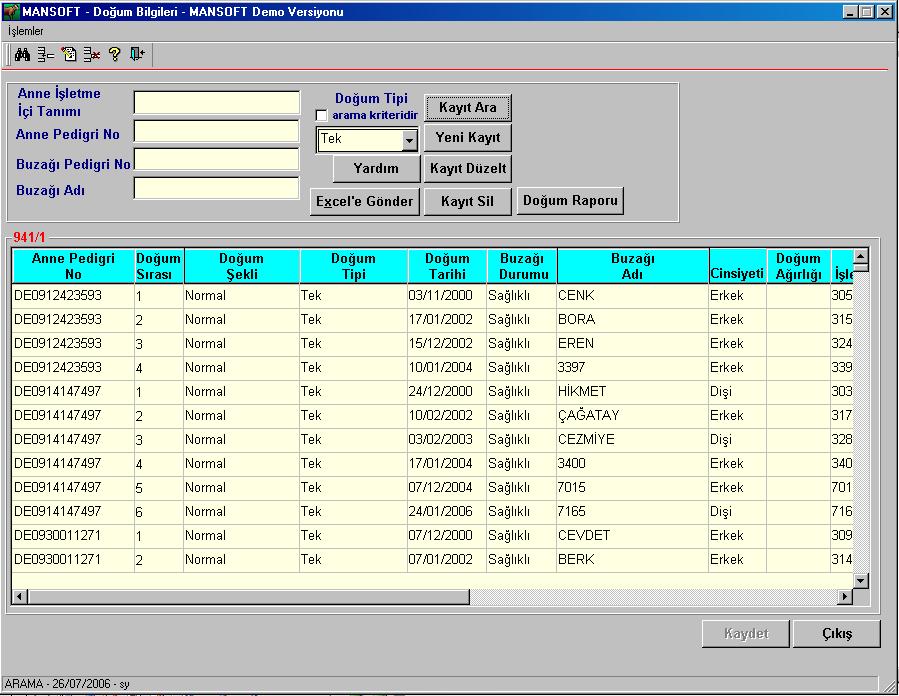Click the grid's scroll-down arrow
The width and height of the screenshot is (899, 696).
861,581
